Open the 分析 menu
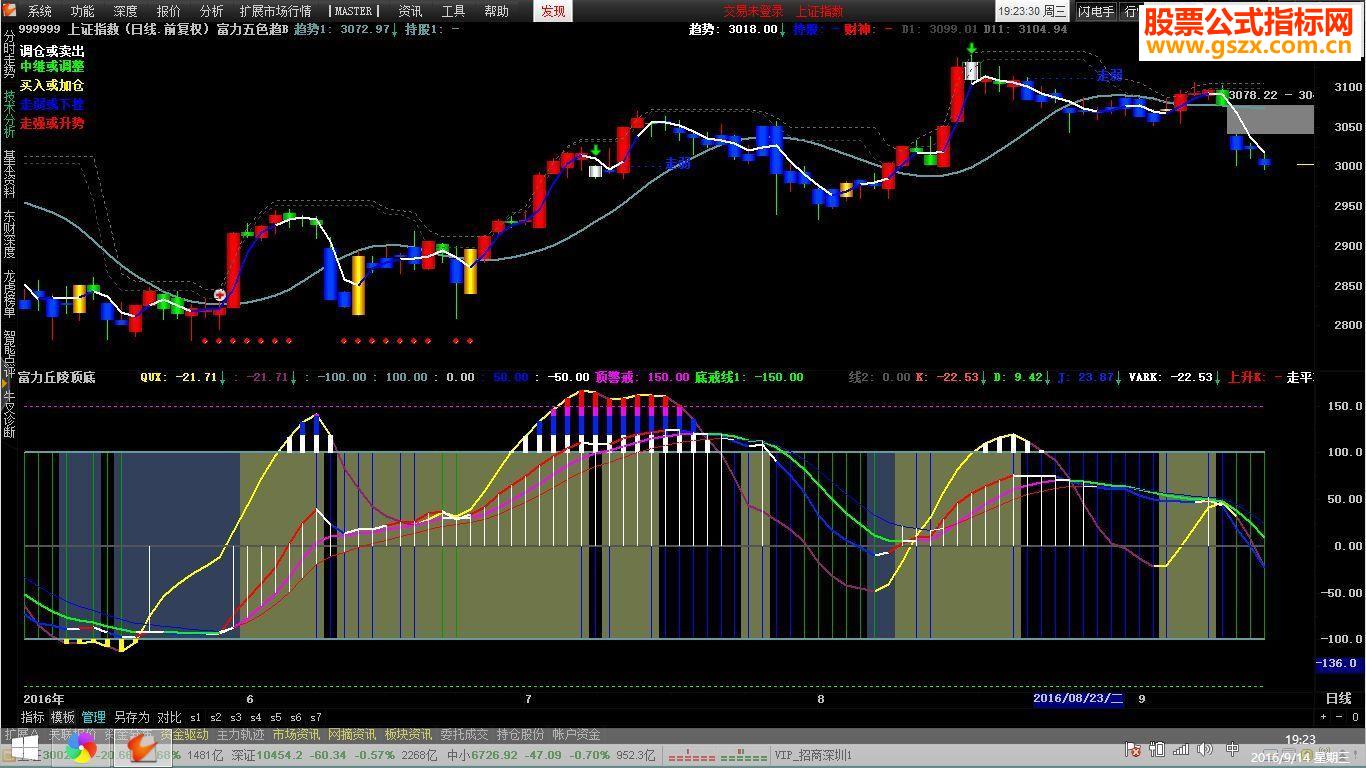Image resolution: width=1366 pixels, height=768 pixels. 212,11
